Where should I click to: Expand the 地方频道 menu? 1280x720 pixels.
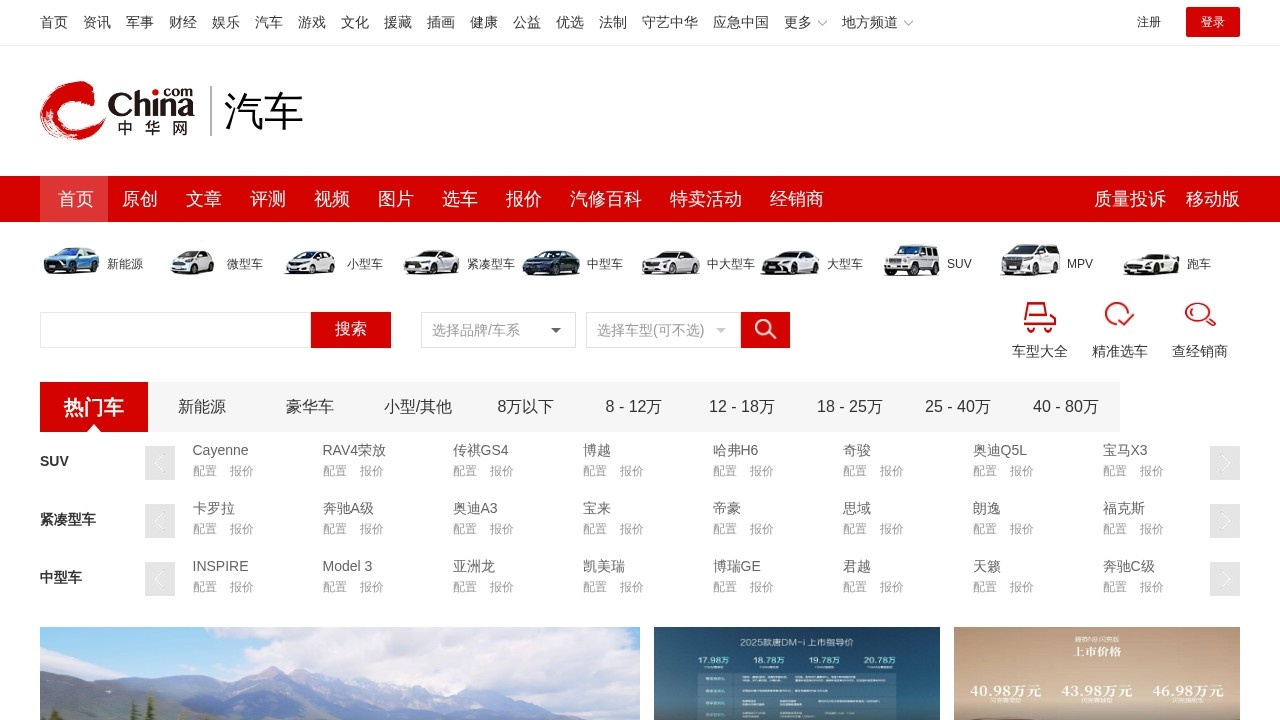877,22
